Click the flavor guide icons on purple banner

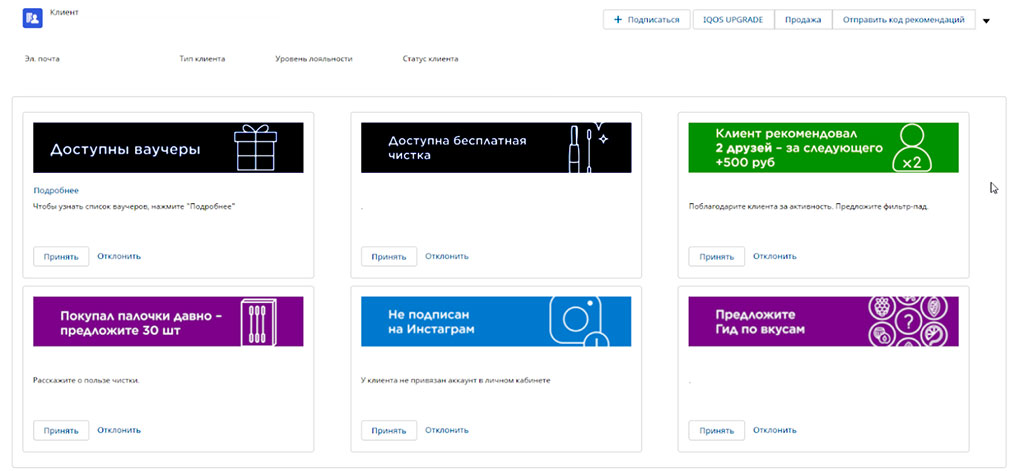[x=909, y=321]
